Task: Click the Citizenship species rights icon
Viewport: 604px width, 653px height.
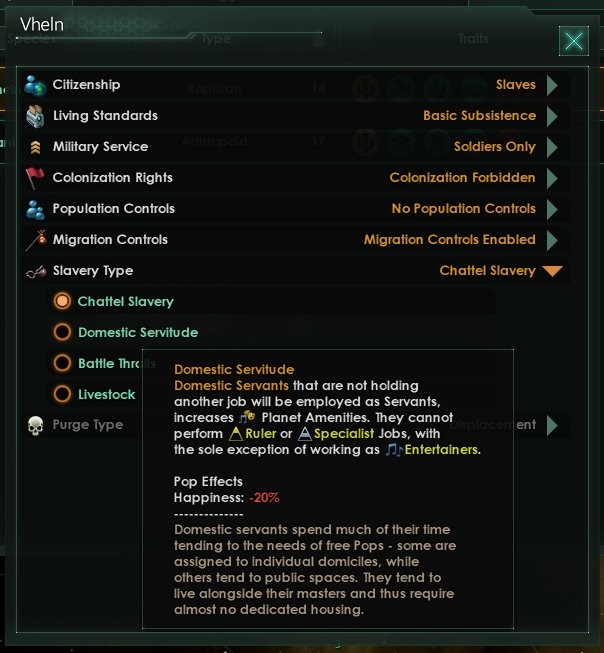Action: click(36, 85)
